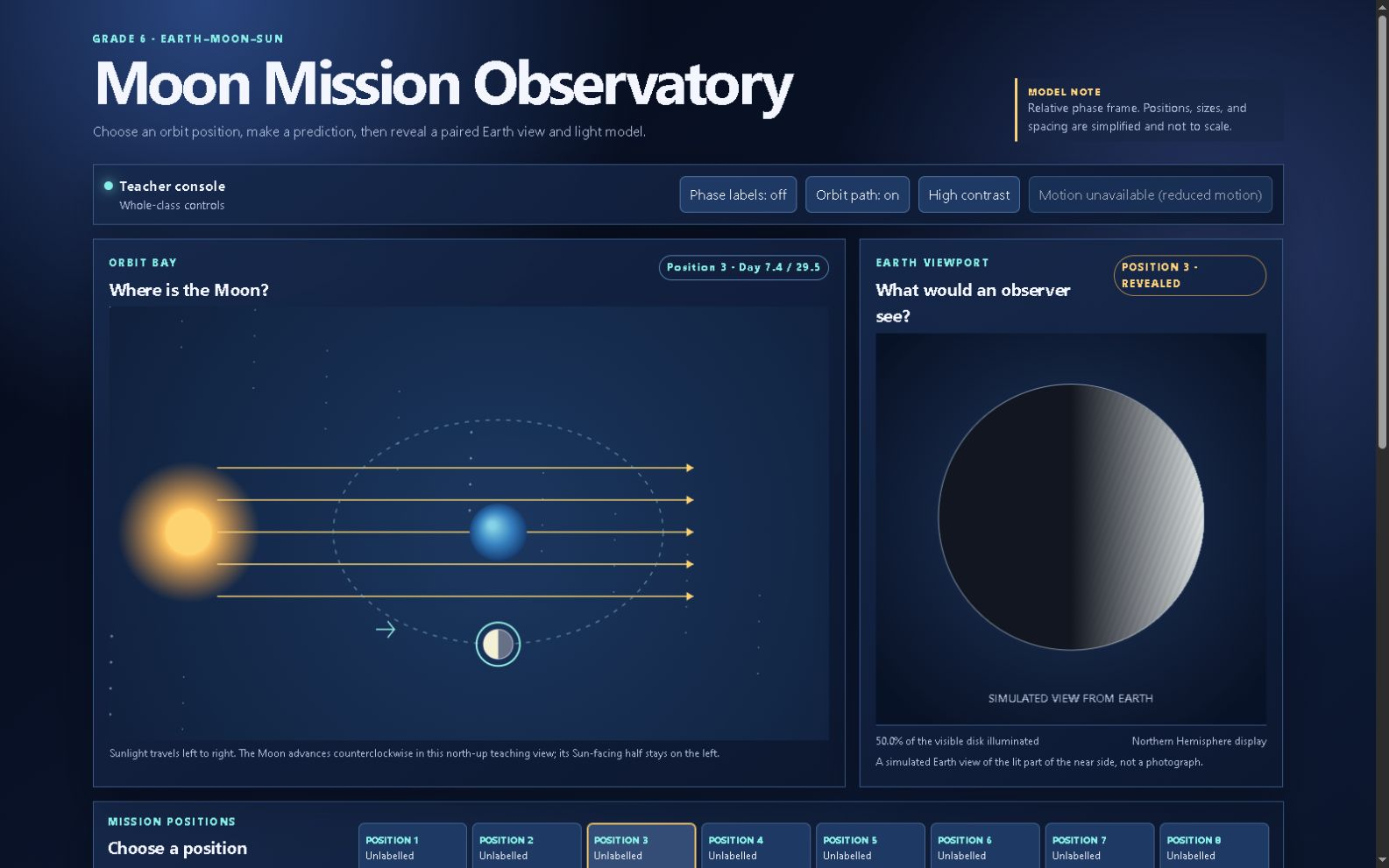The height and width of the screenshot is (868, 1389).
Task: Click the 'EARTH VIEWPORT' panel label
Action: click(x=932, y=263)
